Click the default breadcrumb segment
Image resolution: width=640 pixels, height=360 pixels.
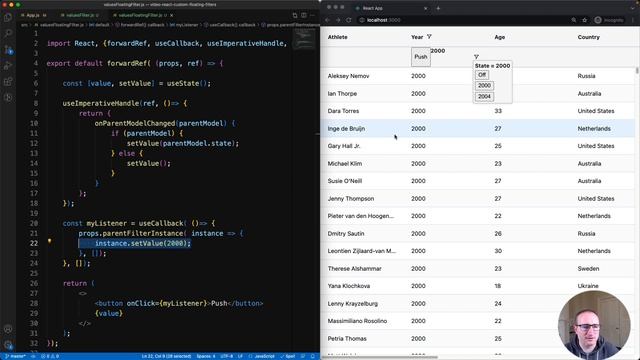click(99, 25)
